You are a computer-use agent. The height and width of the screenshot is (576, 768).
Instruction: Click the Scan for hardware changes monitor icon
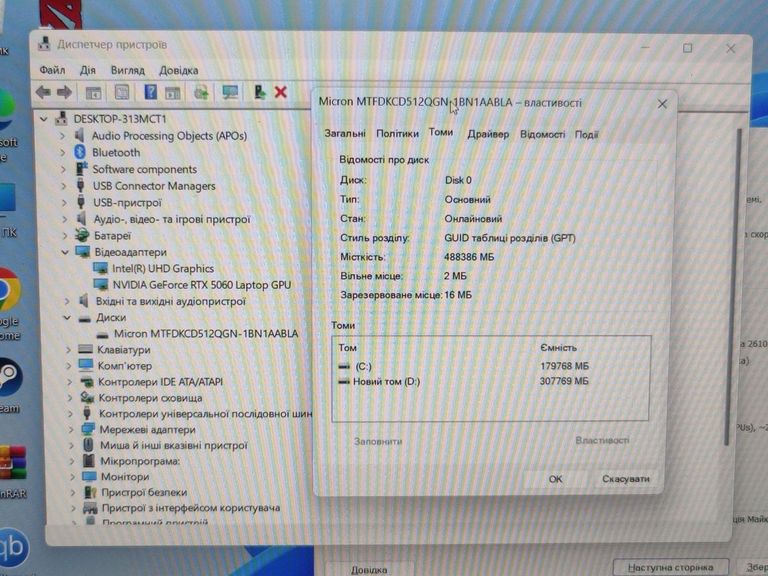(230, 92)
